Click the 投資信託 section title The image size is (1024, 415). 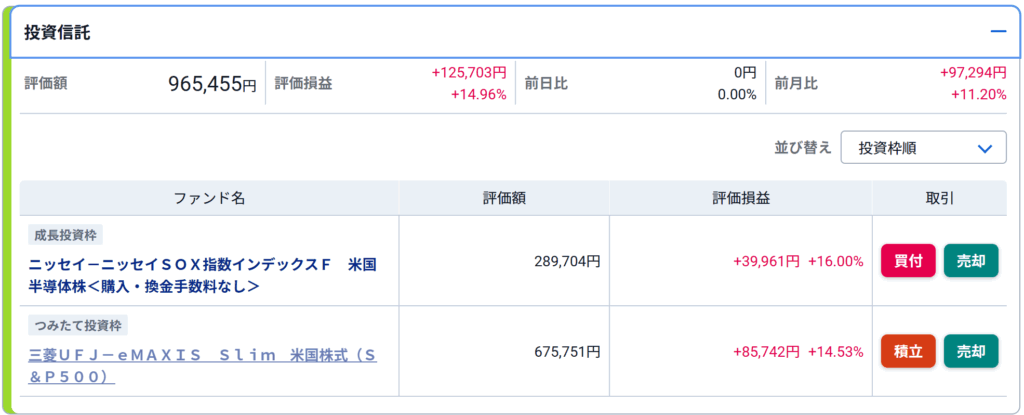point(57,33)
